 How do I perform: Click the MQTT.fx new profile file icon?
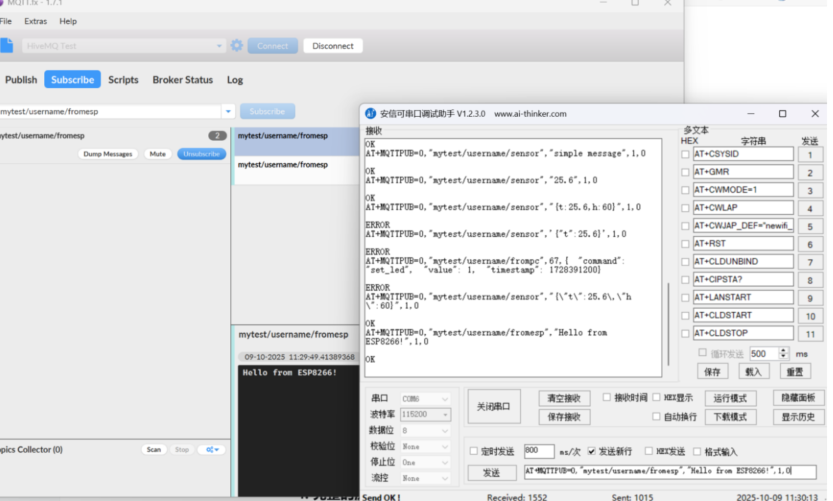[6, 46]
